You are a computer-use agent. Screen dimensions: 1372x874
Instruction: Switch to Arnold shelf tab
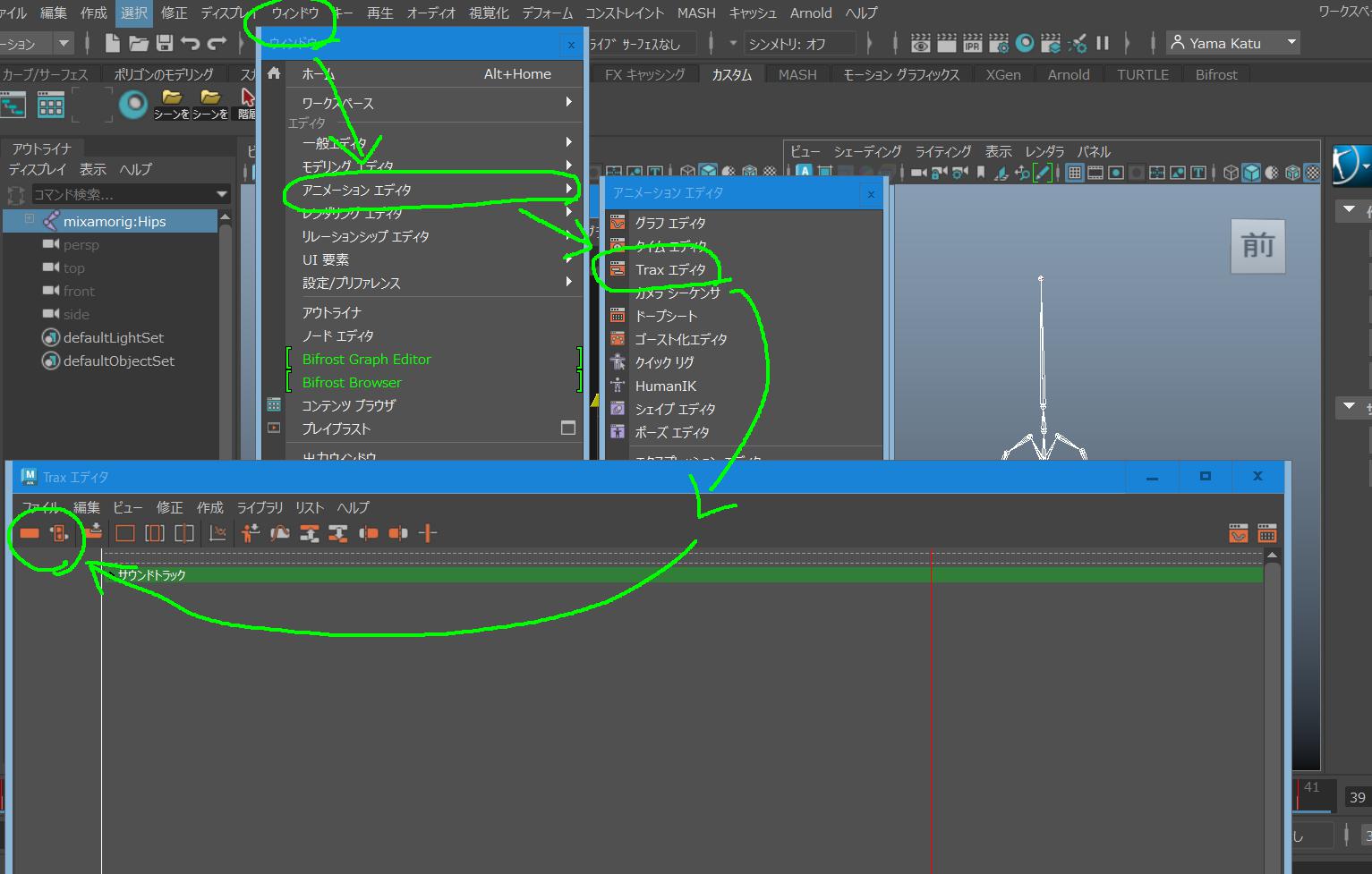1069,75
